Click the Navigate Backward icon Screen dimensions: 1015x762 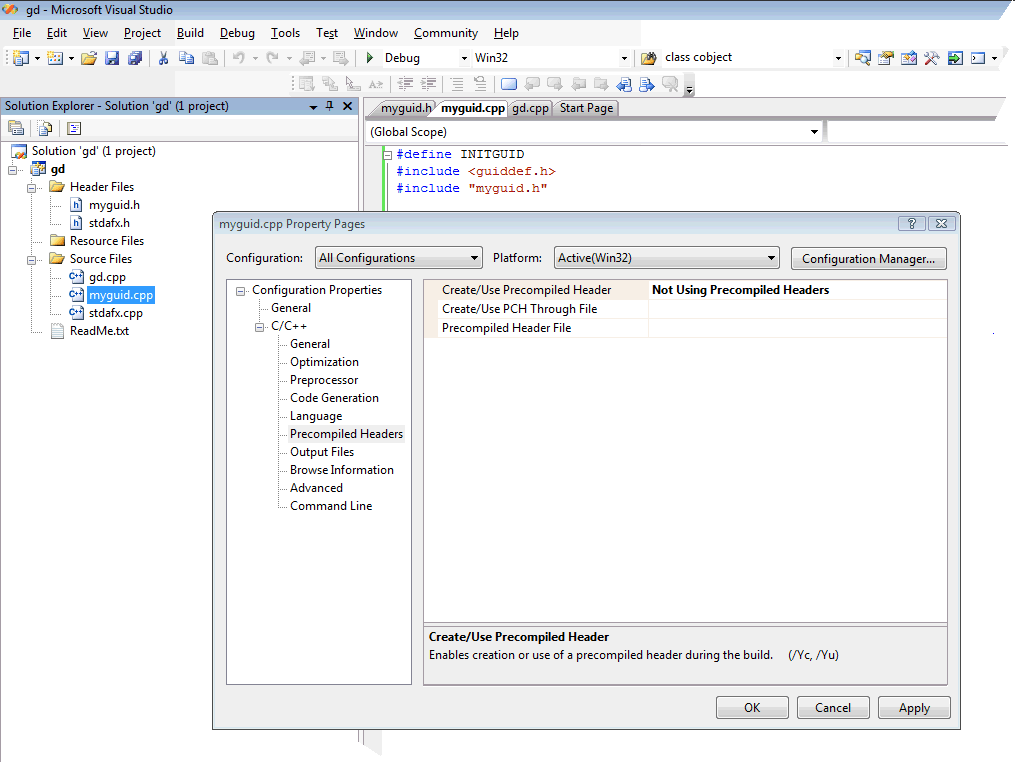point(307,58)
